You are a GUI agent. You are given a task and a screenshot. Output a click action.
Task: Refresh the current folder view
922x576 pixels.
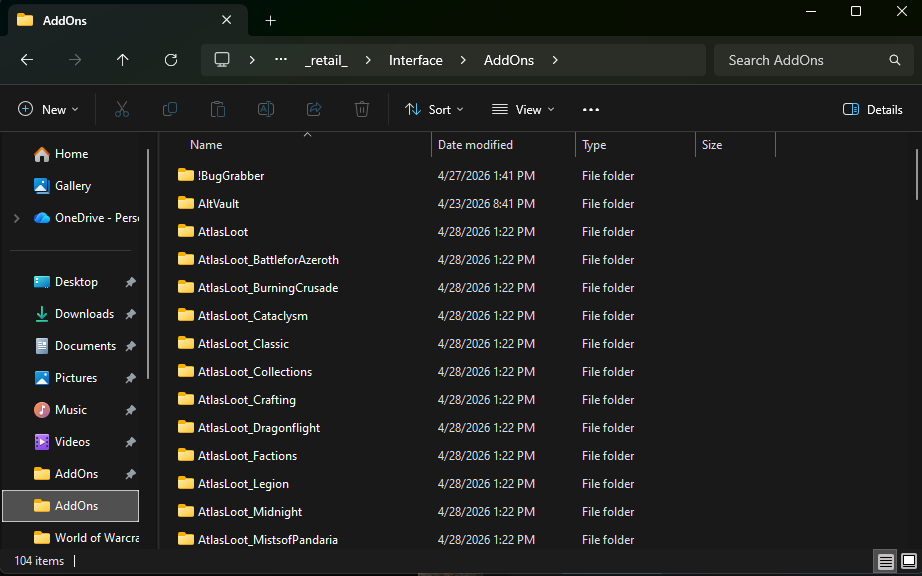click(171, 60)
